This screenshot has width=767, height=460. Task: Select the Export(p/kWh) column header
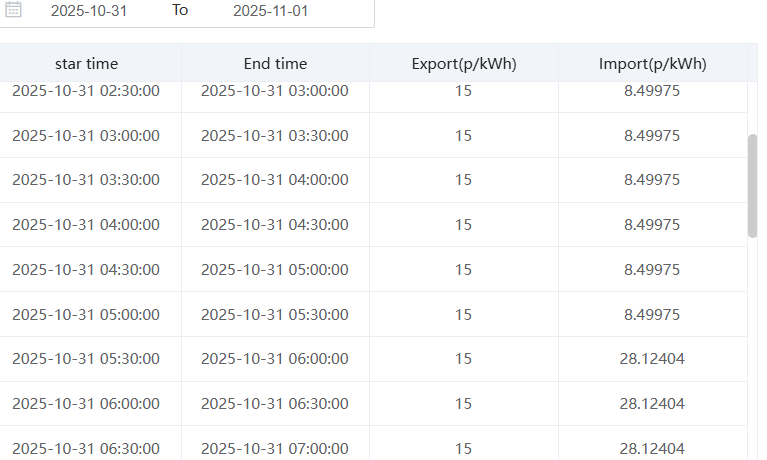(463, 64)
